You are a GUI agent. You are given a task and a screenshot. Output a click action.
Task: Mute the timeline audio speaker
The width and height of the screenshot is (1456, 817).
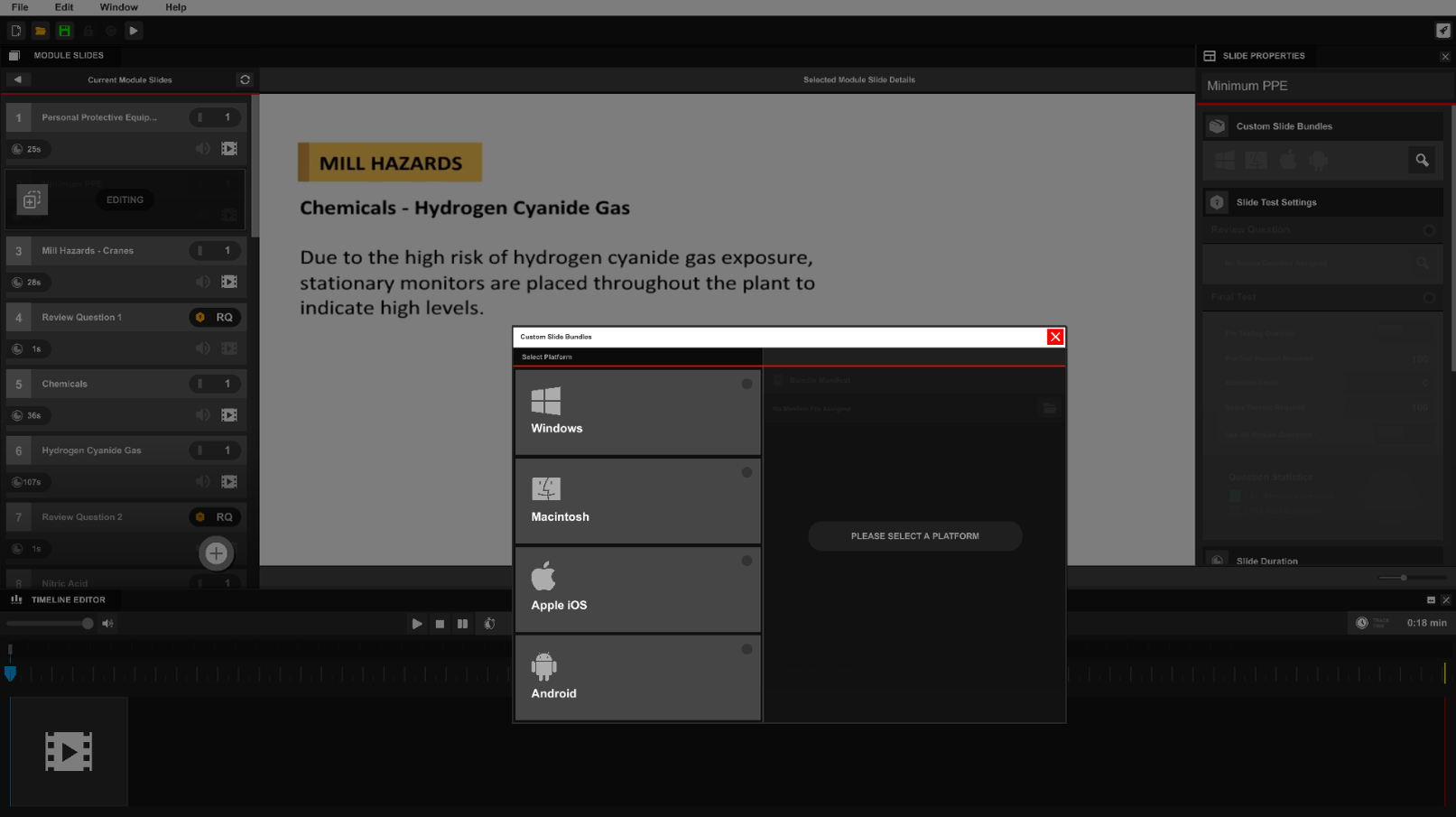tap(108, 624)
